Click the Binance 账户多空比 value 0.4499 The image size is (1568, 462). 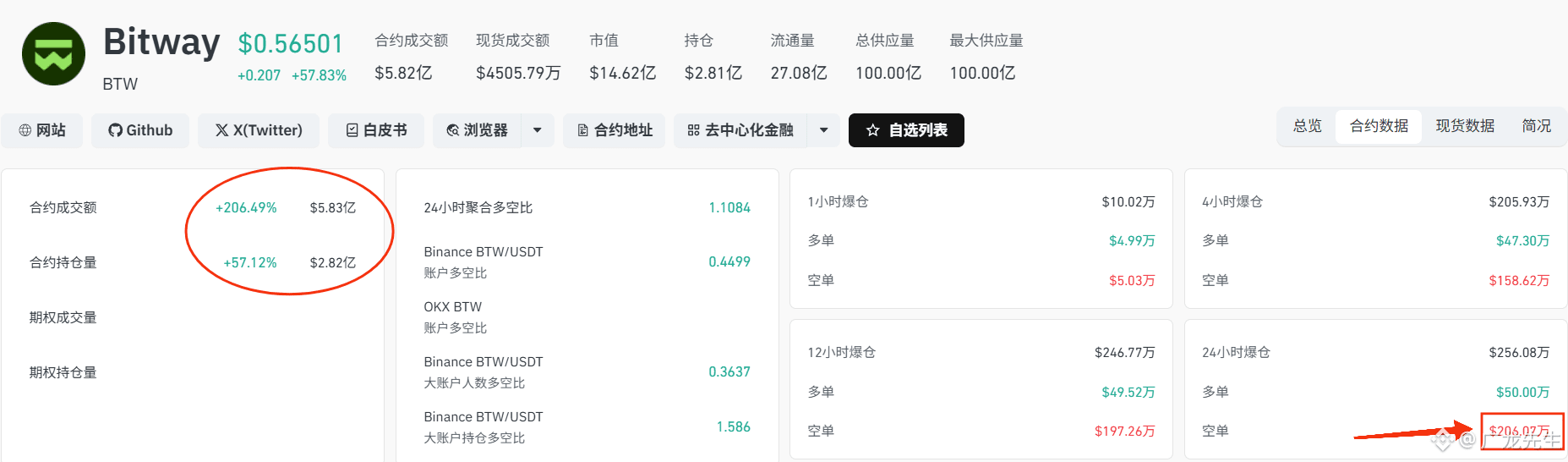click(729, 262)
